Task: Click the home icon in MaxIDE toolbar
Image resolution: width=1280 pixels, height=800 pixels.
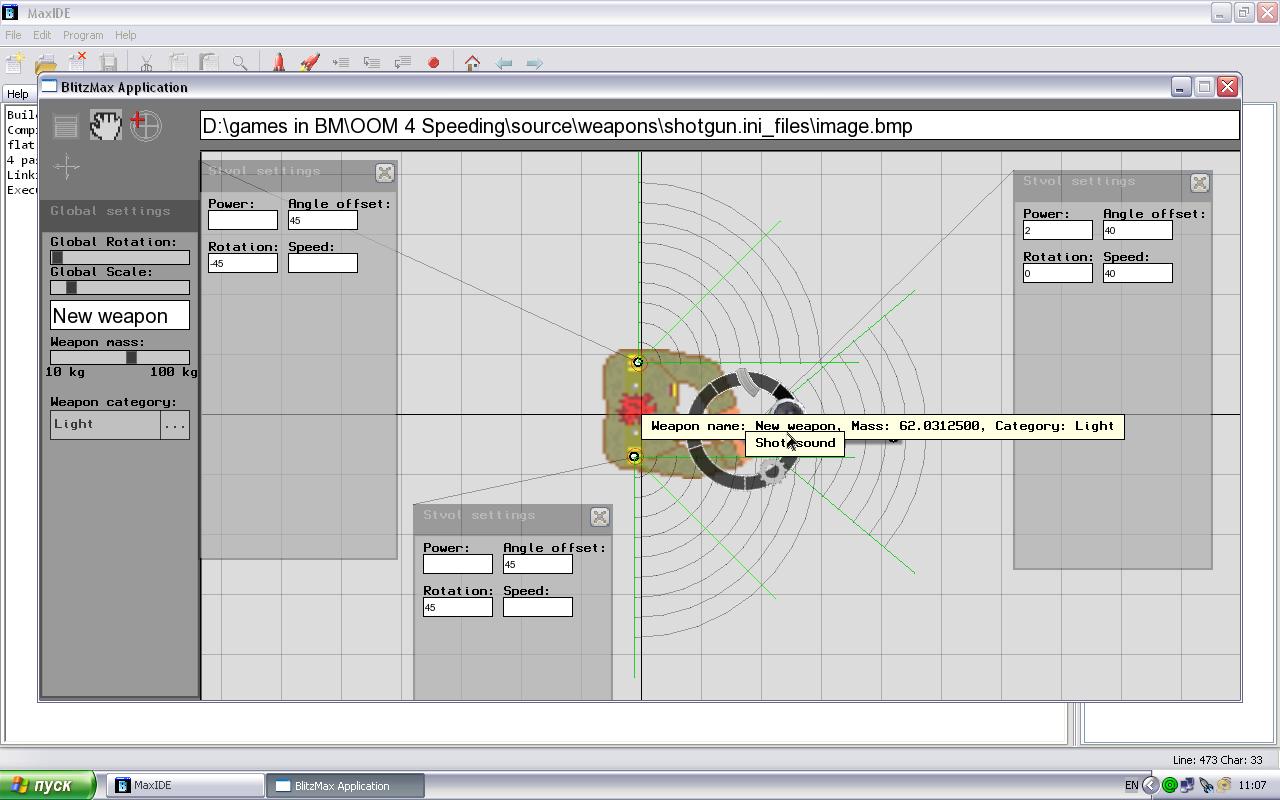Action: pyautogui.click(x=472, y=62)
